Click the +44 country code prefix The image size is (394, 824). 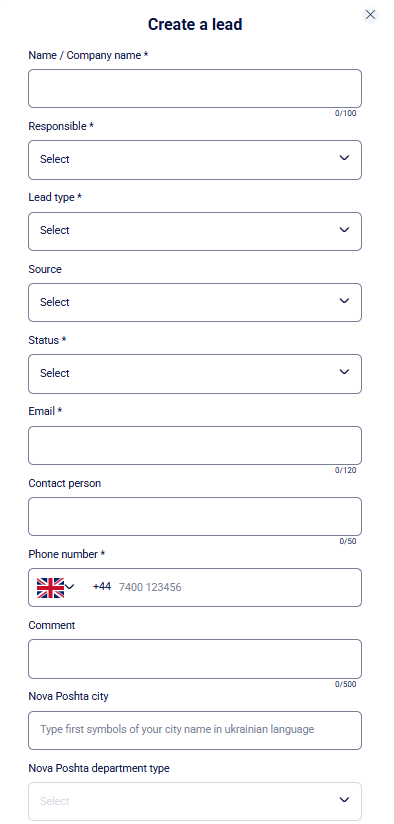point(102,586)
